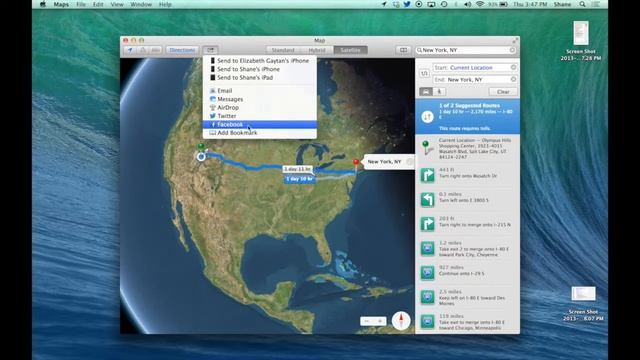Screen dimensions: 640x360
Task: Click the compass orientation control
Action: pyautogui.click(x=401, y=320)
